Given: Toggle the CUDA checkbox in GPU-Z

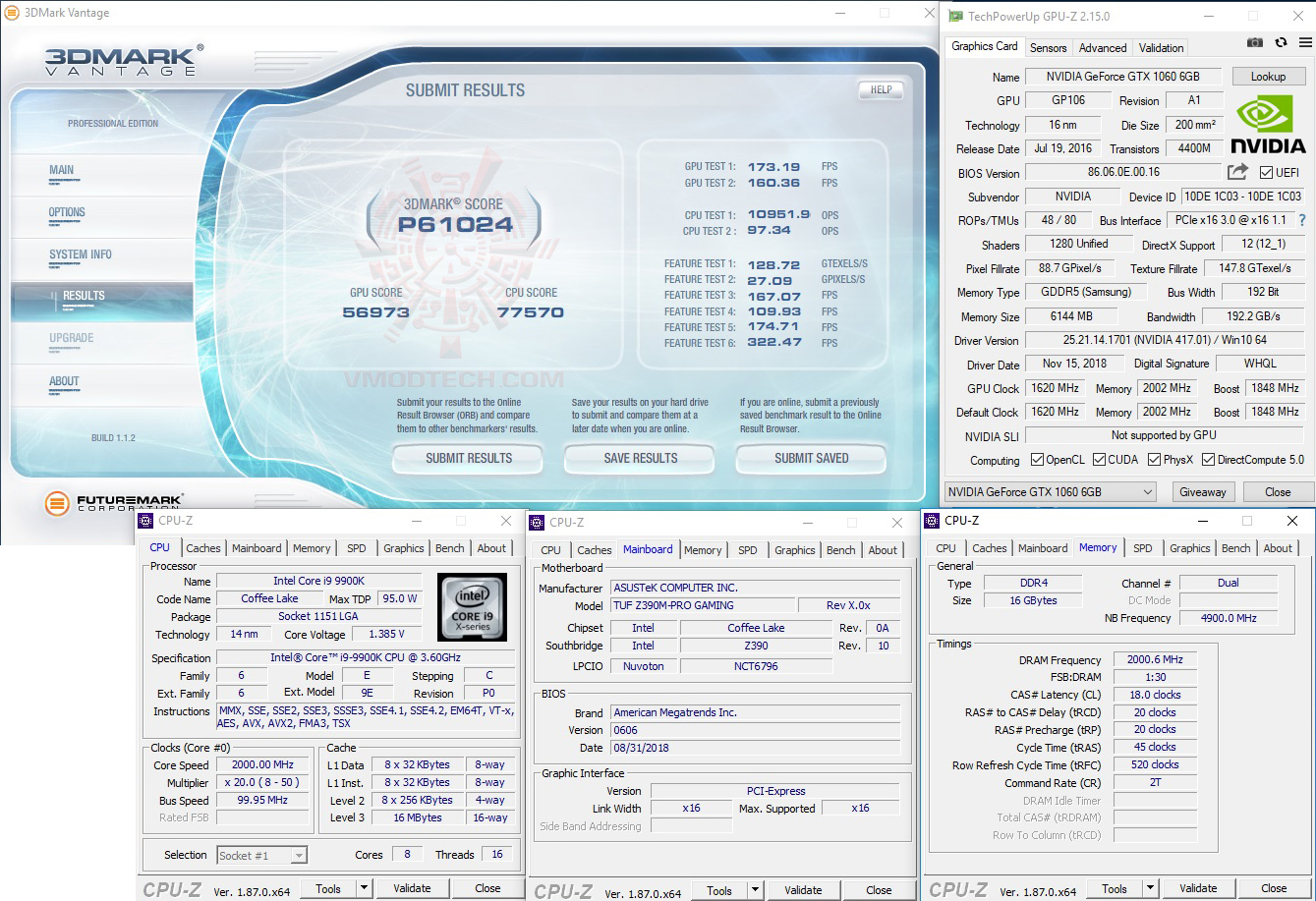Looking at the screenshot, I should pos(1099,459).
